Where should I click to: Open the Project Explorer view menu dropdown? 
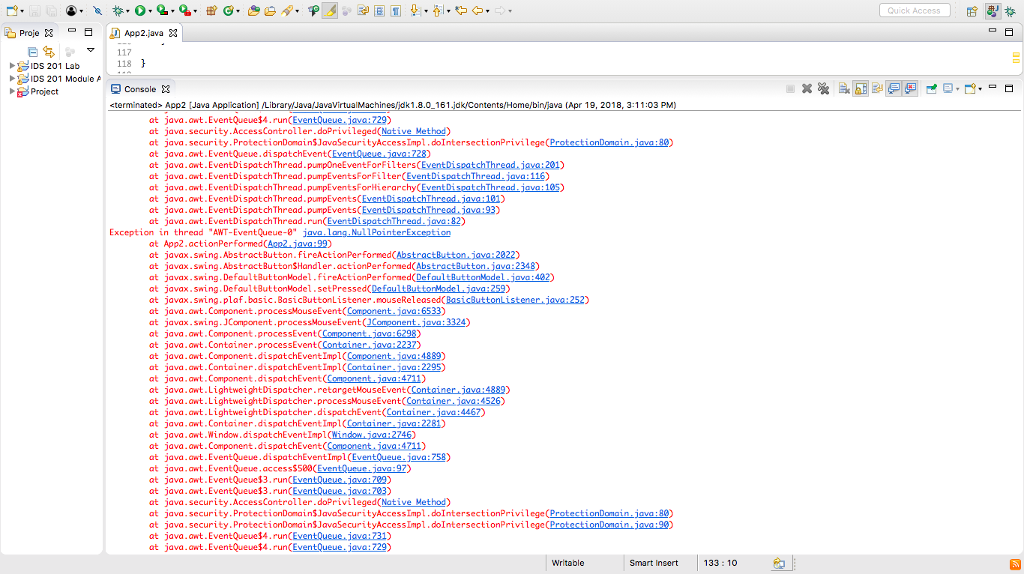pos(91,50)
